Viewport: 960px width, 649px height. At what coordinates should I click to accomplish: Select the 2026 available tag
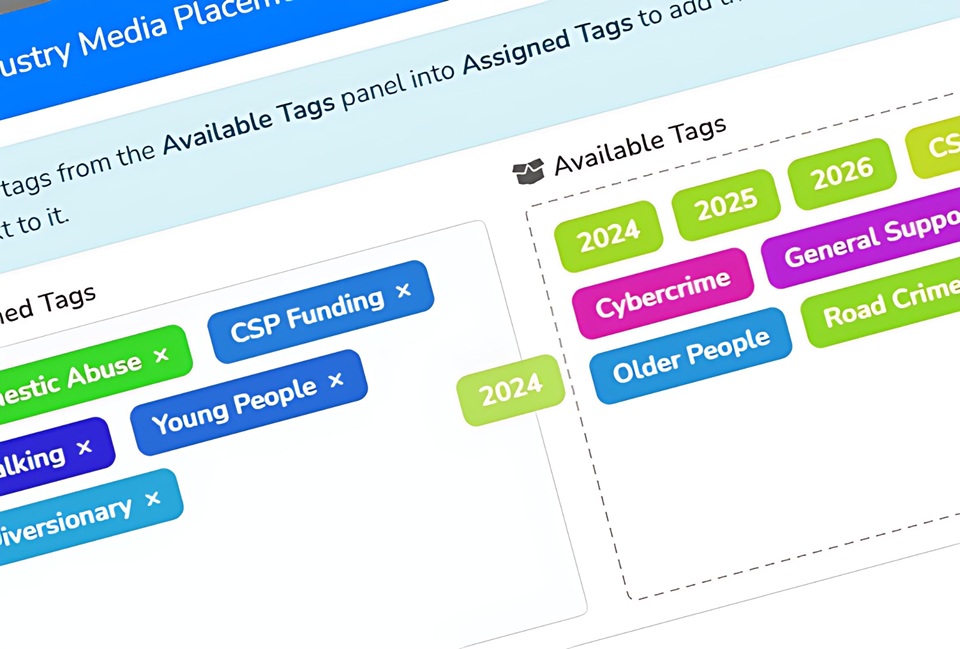[842, 174]
